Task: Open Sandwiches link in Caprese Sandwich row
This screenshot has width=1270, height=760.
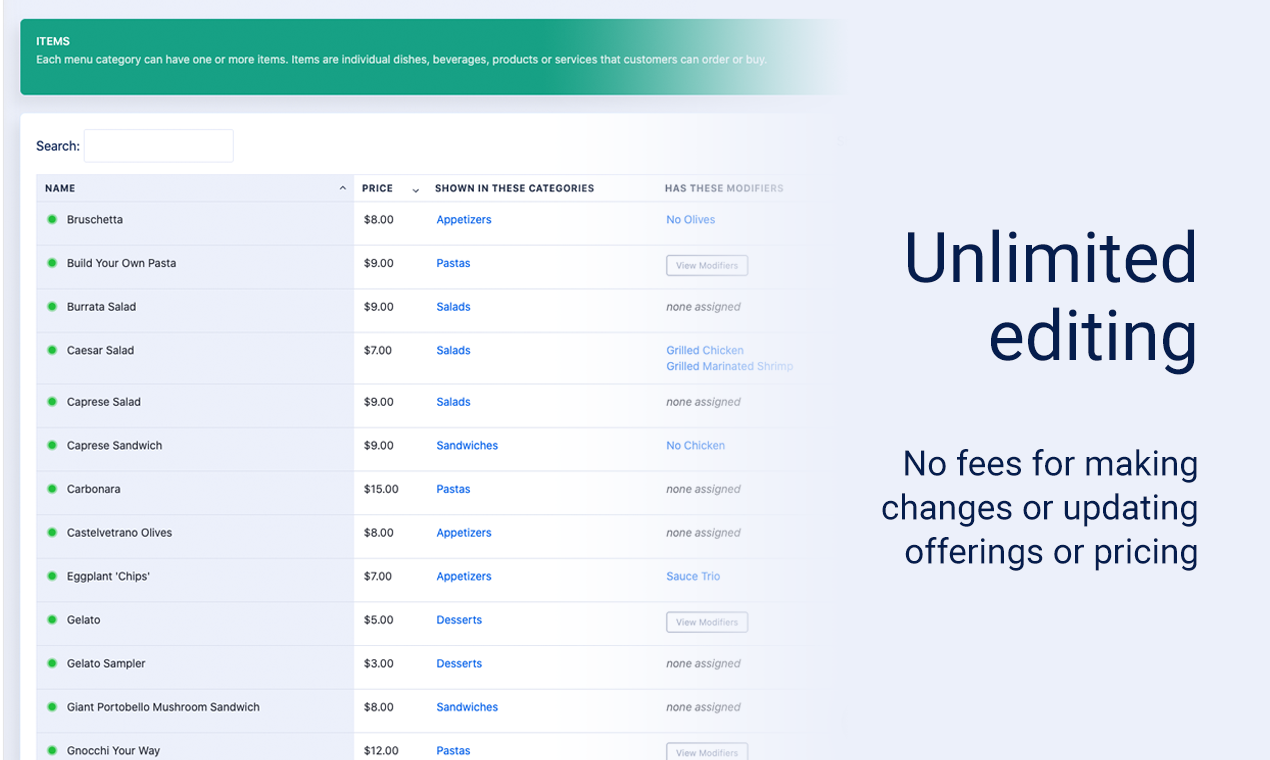Action: point(467,445)
